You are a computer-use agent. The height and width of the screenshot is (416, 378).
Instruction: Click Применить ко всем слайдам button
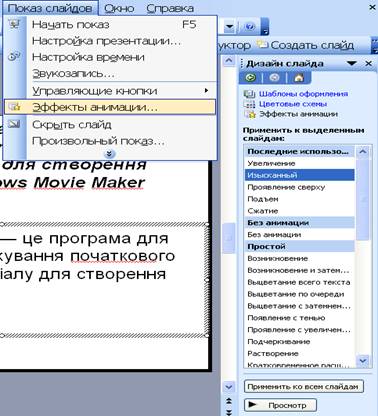(x=303, y=387)
